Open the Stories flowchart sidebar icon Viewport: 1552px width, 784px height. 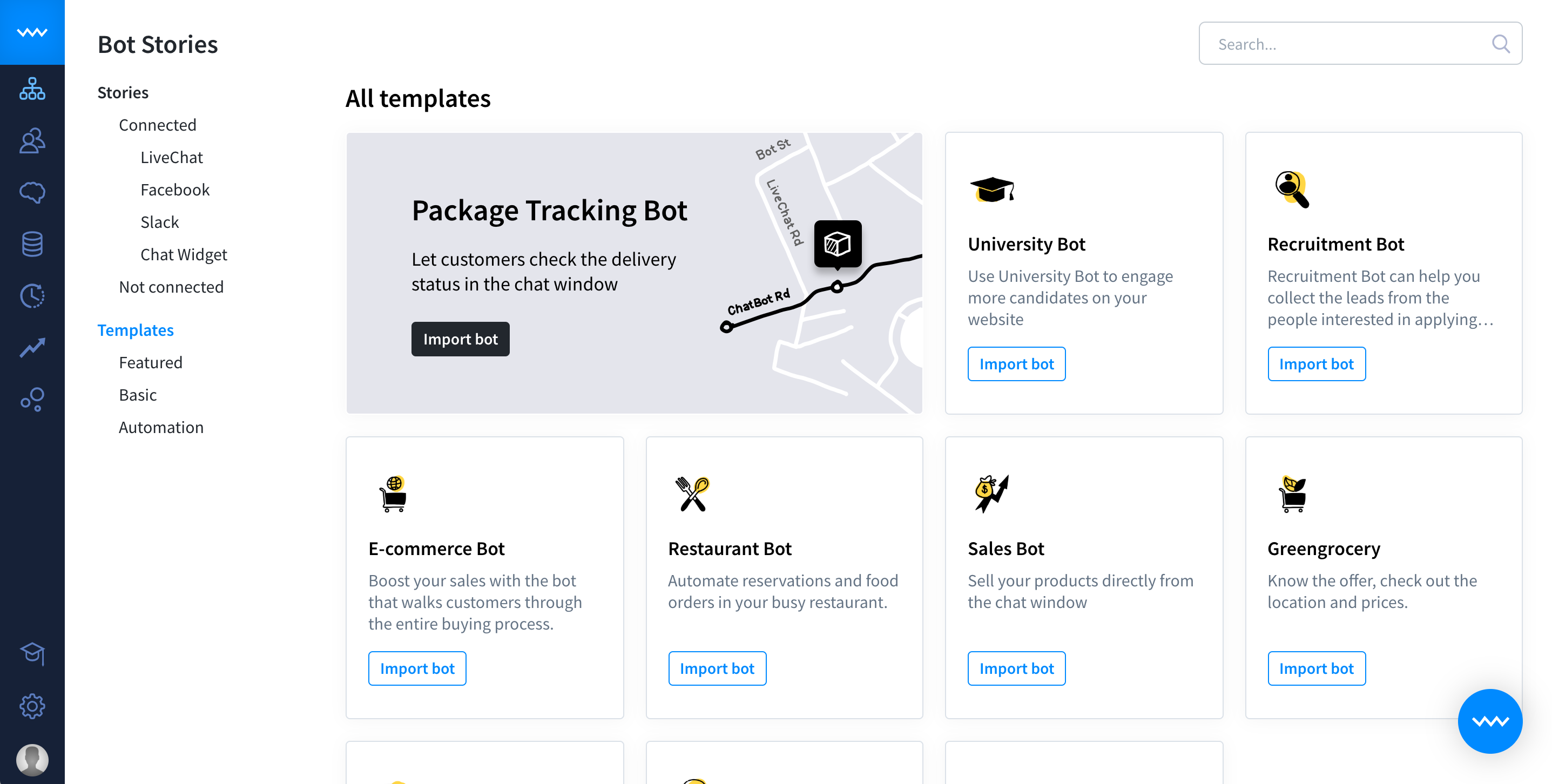coord(32,89)
